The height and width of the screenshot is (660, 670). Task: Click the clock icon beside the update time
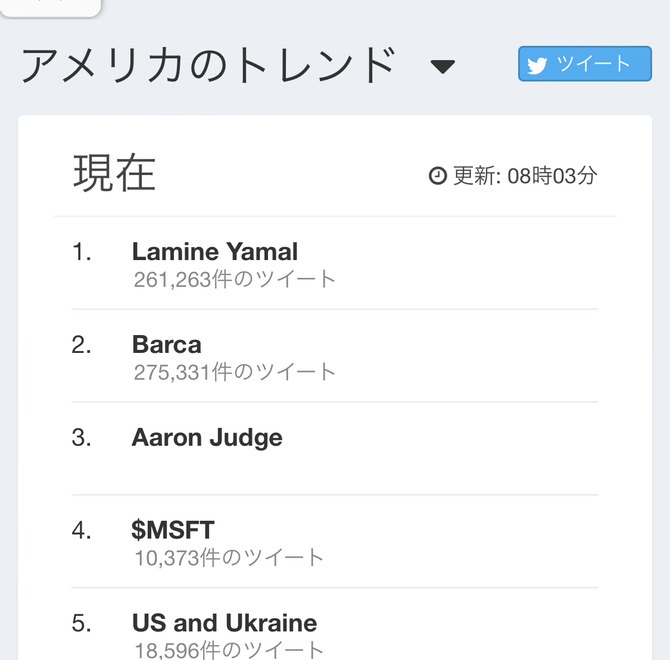[x=437, y=176]
